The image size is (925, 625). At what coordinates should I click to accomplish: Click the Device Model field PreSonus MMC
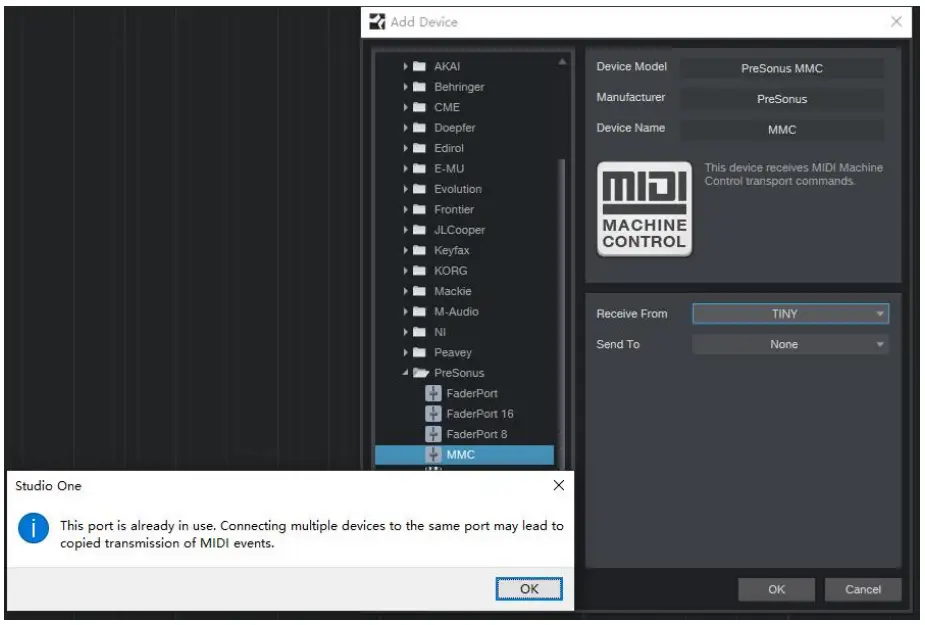point(782,68)
